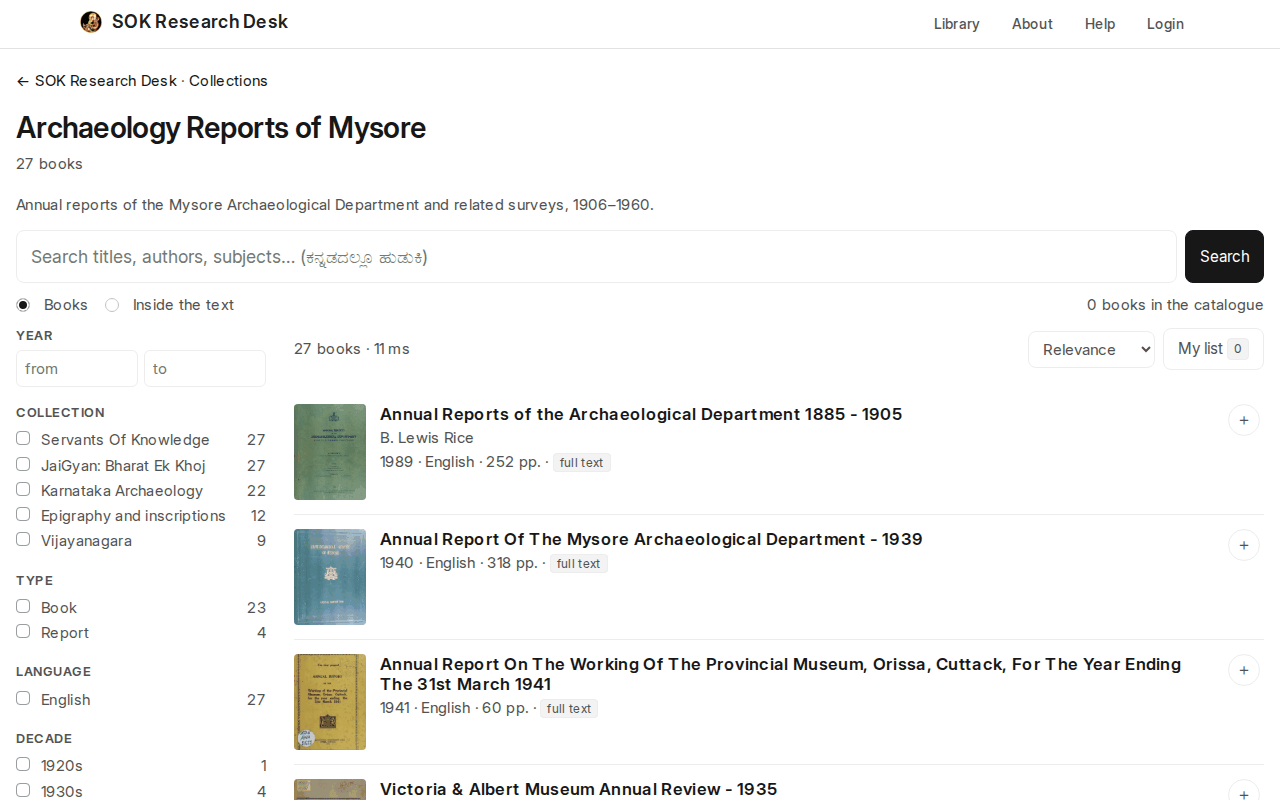Go back to SOK Research Desk Collections

coord(142,81)
